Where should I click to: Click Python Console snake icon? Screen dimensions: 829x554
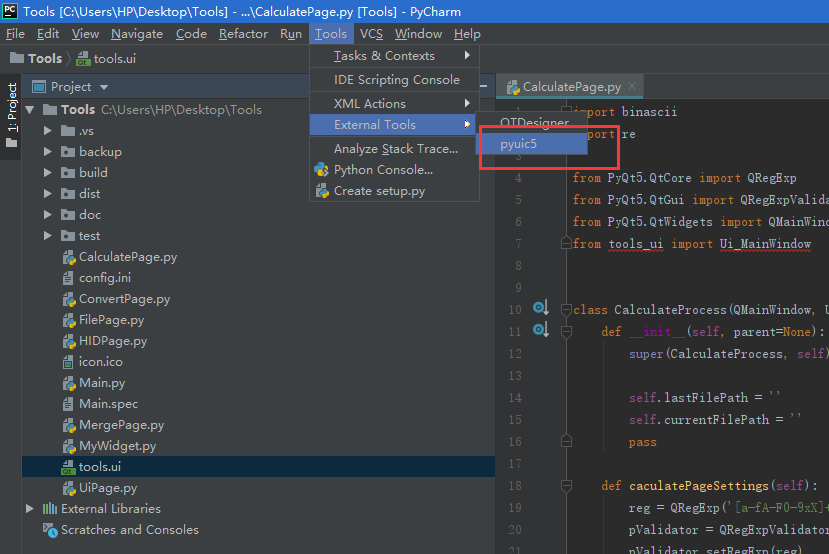[x=321, y=170]
